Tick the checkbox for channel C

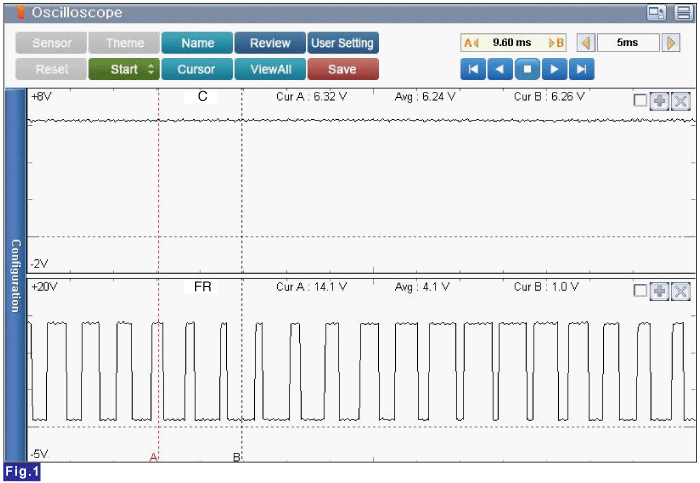[x=640, y=100]
